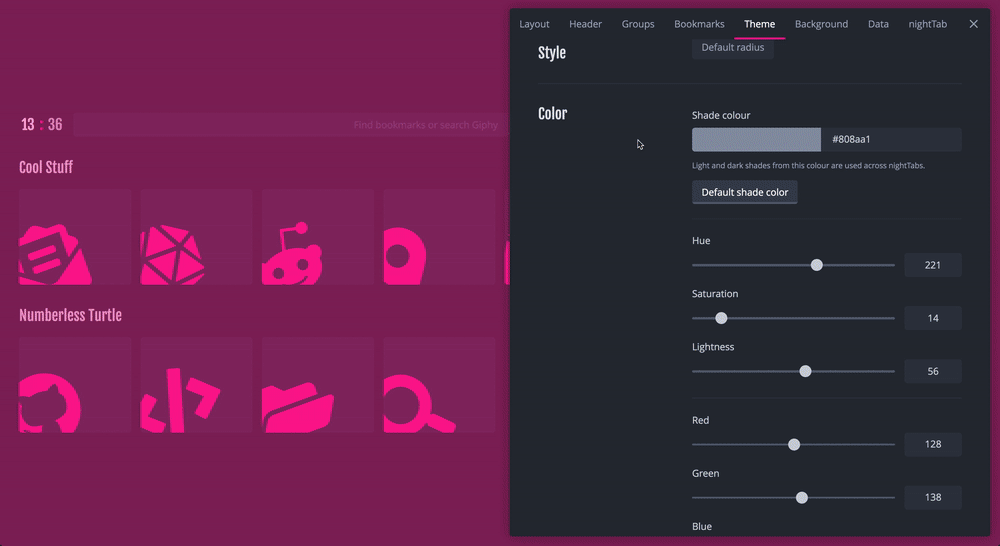Screen dimensions: 1000x546
Task: Open the magnifying glass bookmark tile
Action: coord(439,385)
